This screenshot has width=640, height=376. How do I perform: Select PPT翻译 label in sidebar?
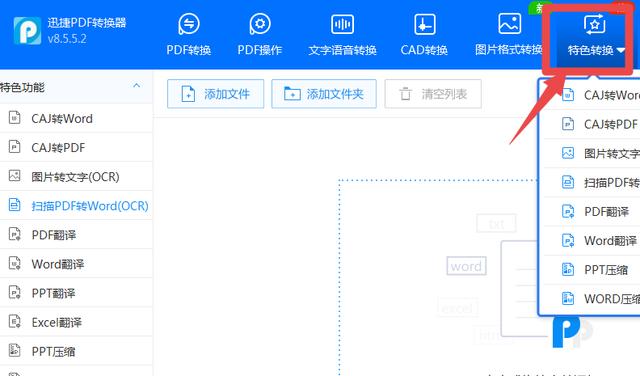[53, 293]
